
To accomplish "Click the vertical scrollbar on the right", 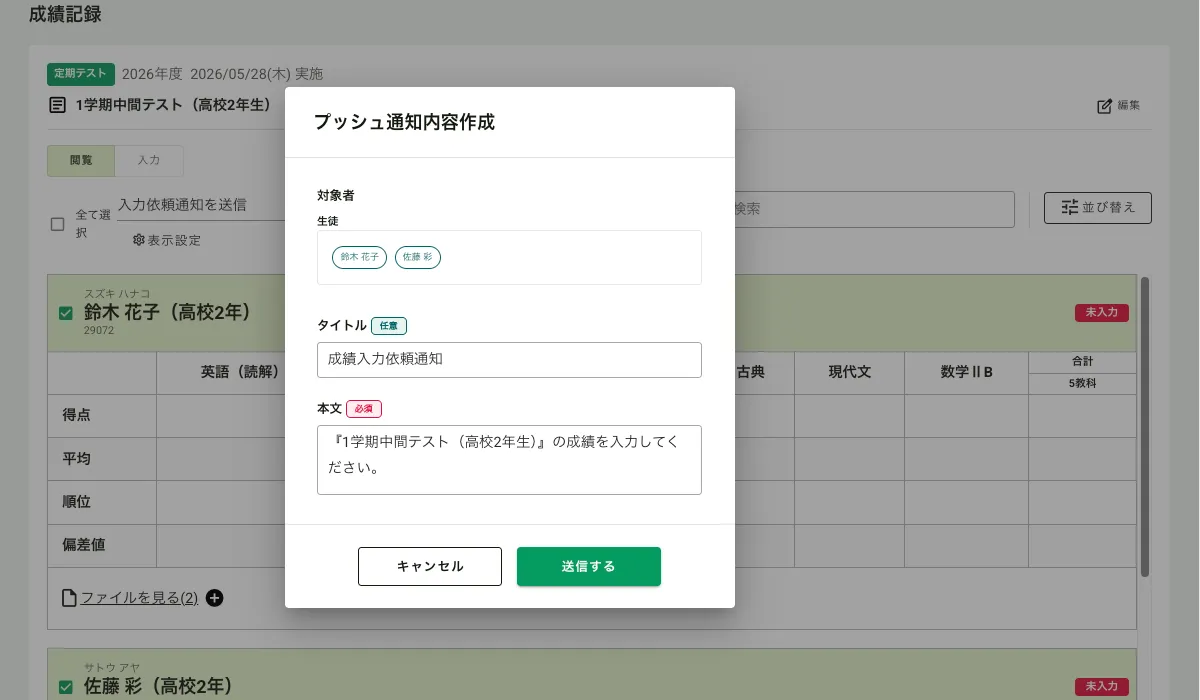I will tap(1145, 430).
